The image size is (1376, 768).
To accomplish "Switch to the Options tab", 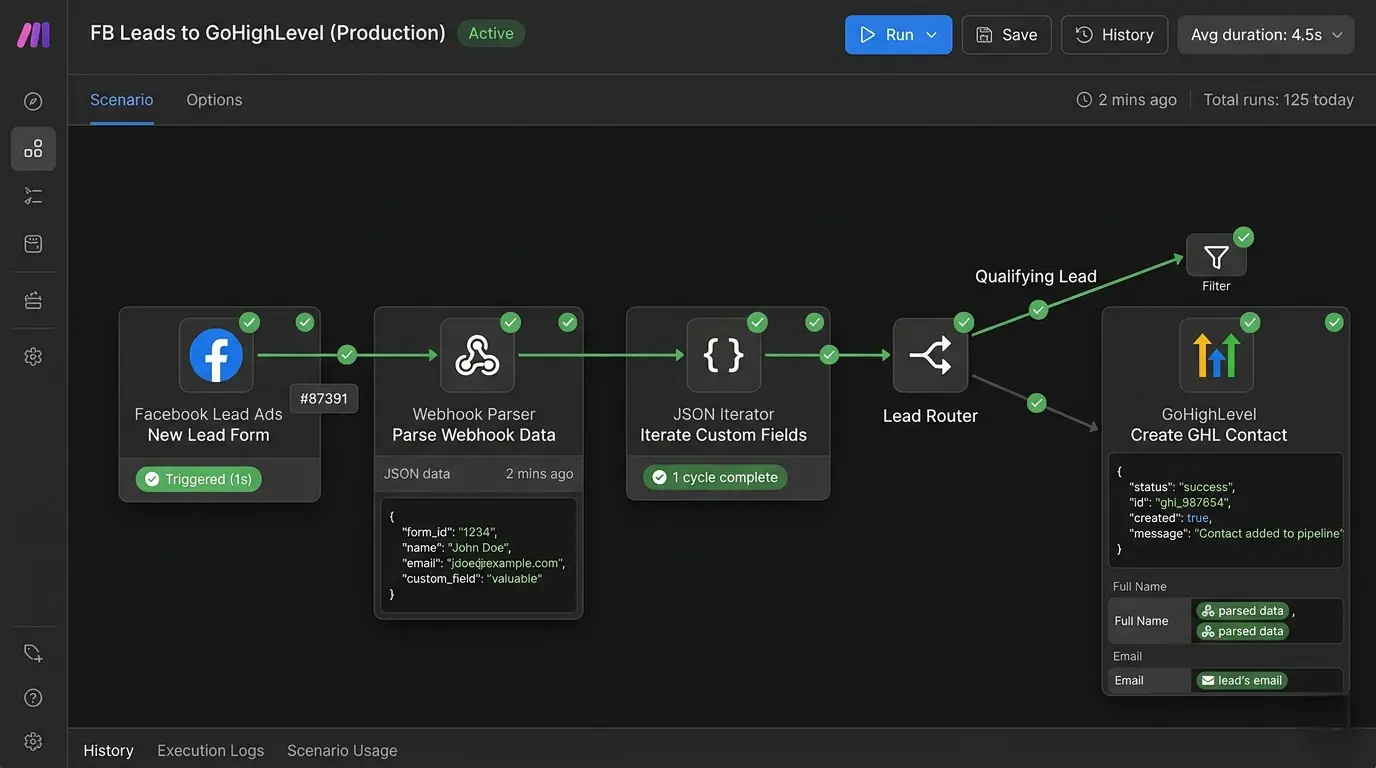I will (x=214, y=100).
